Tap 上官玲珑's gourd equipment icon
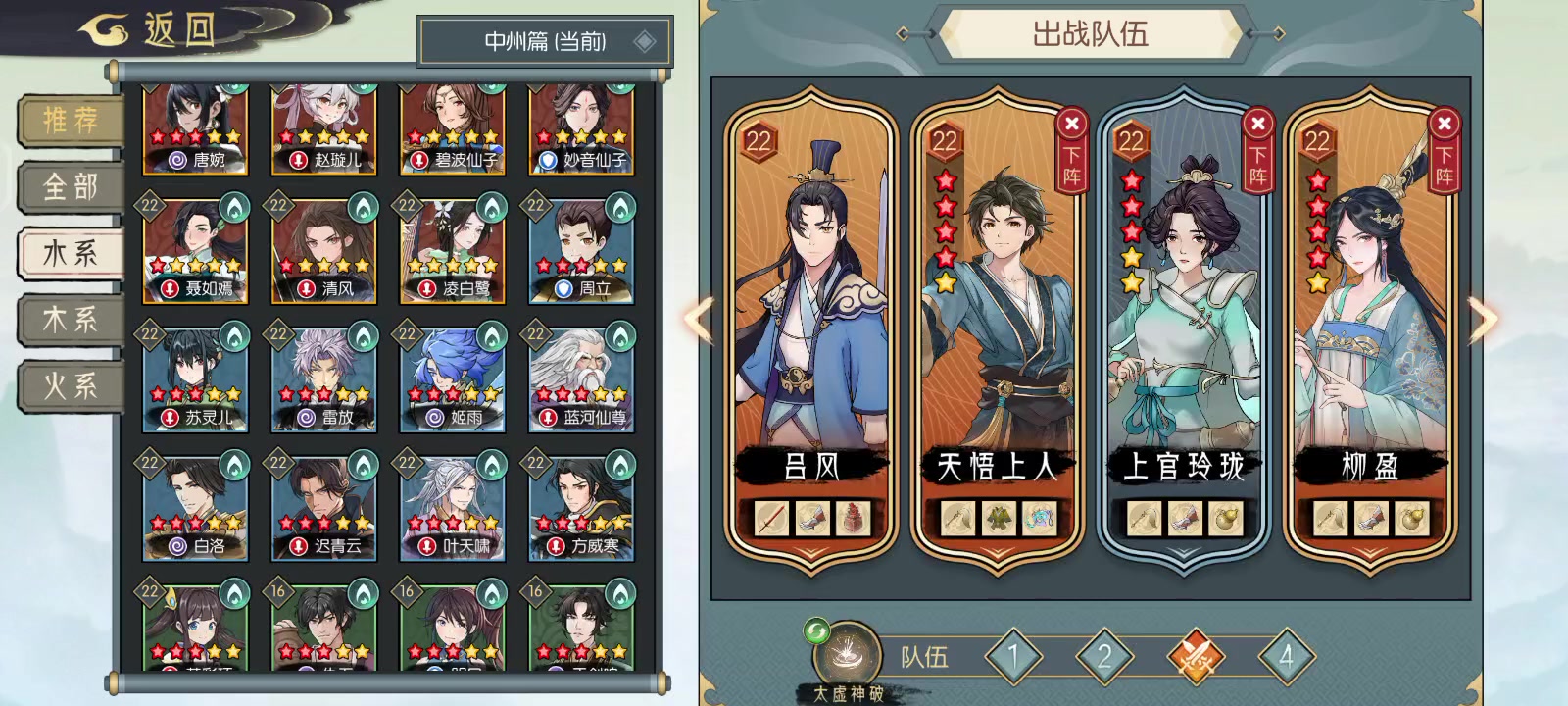 (x=1225, y=518)
